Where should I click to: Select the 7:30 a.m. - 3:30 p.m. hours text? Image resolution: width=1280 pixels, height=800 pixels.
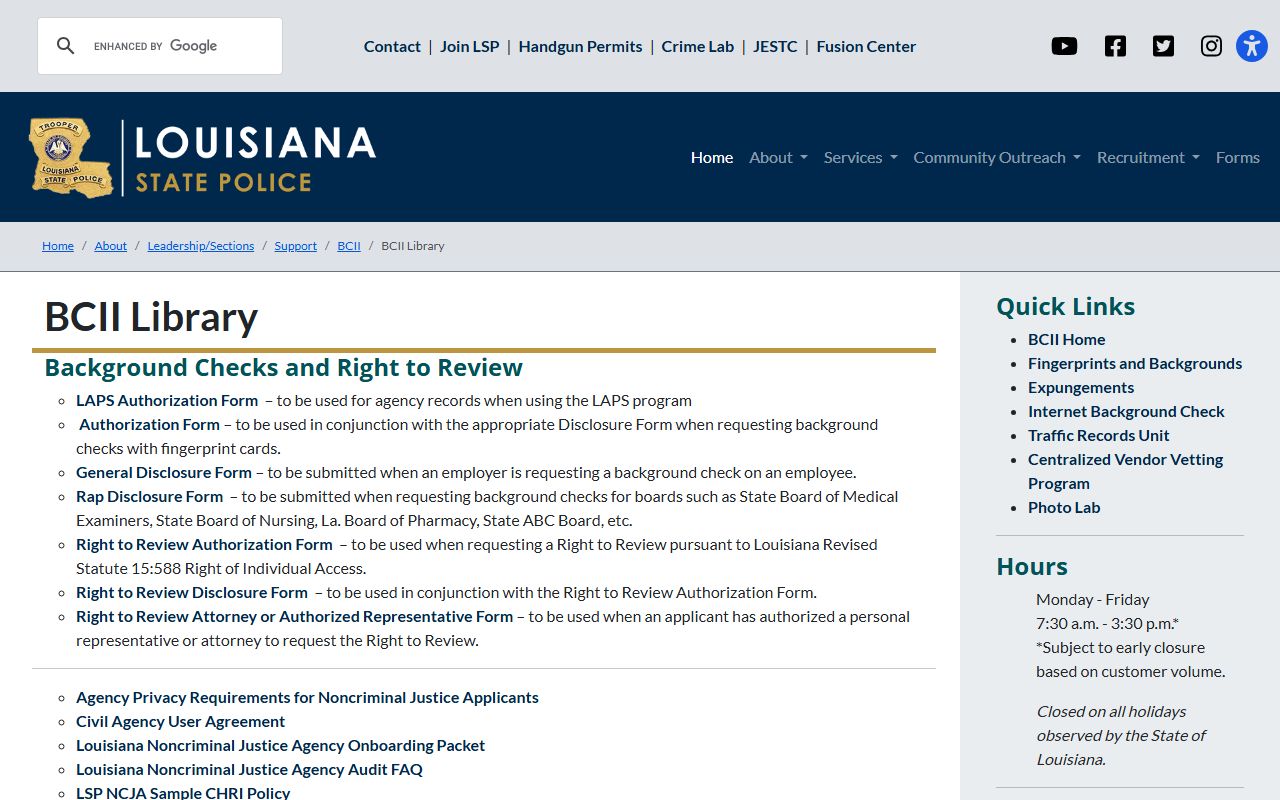click(x=1107, y=623)
